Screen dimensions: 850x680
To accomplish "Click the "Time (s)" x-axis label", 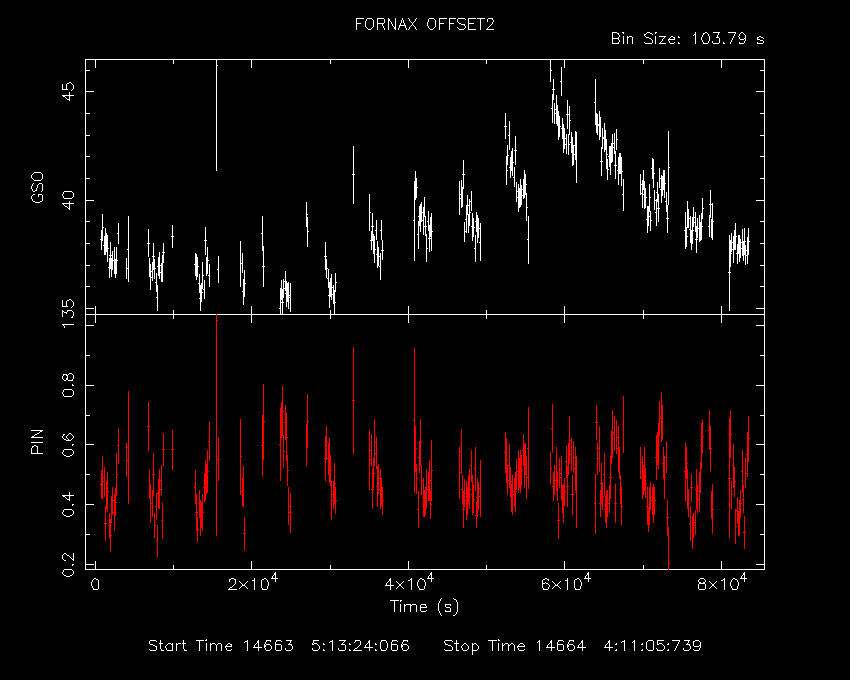I will point(424,606).
